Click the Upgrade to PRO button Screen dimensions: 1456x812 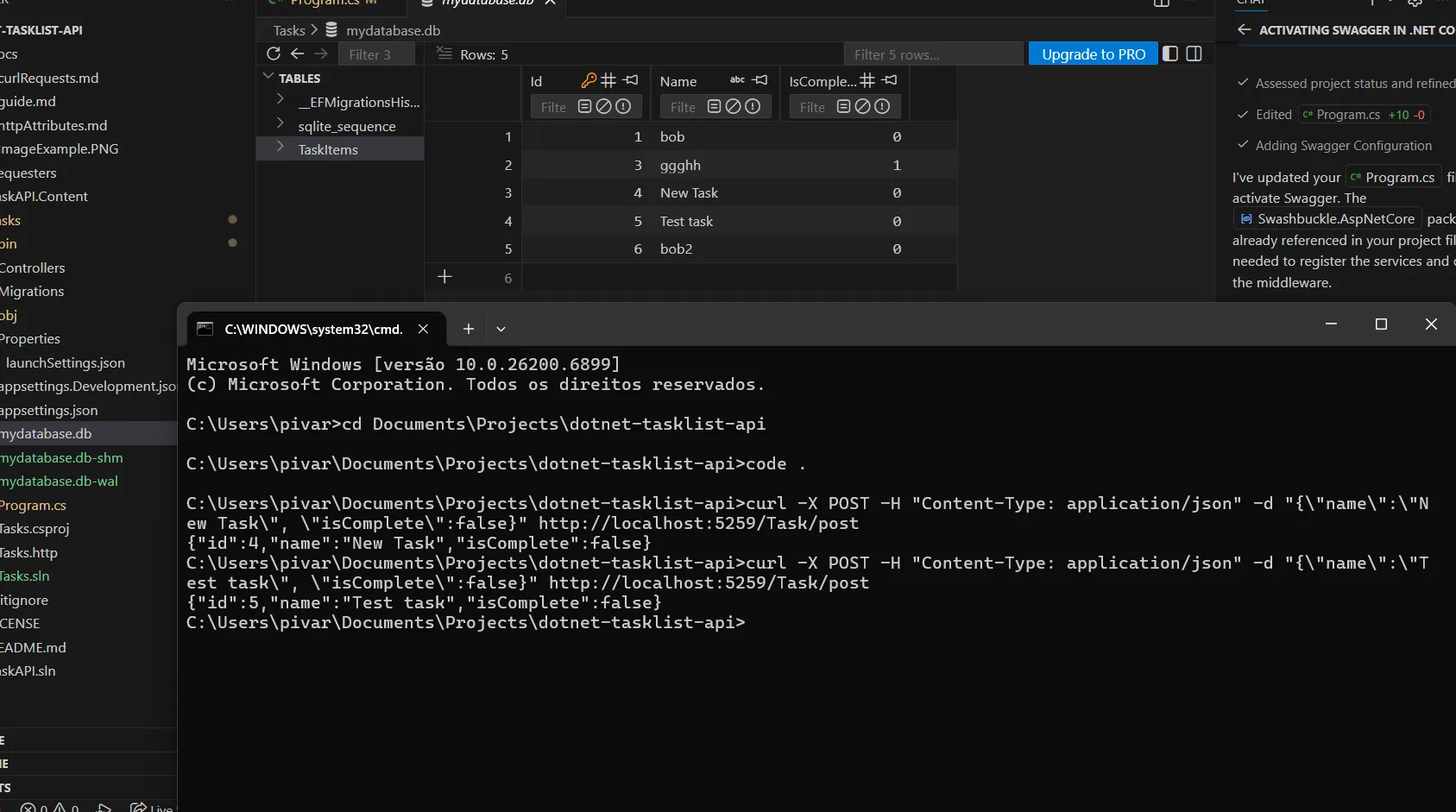pos(1093,54)
